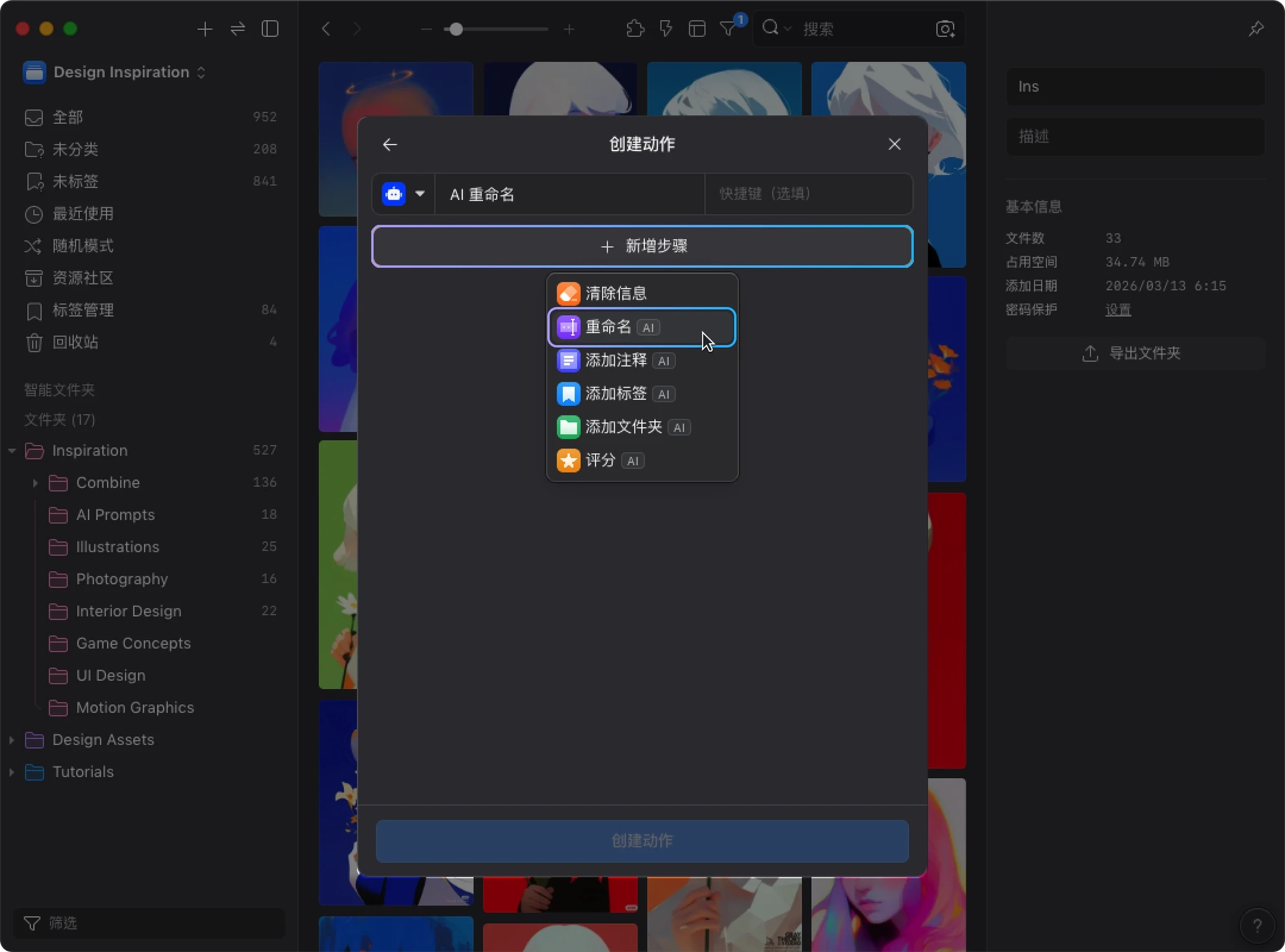Pick the 评分 star step option
Viewport: 1285px width, 952px height.
pyautogui.click(x=599, y=461)
